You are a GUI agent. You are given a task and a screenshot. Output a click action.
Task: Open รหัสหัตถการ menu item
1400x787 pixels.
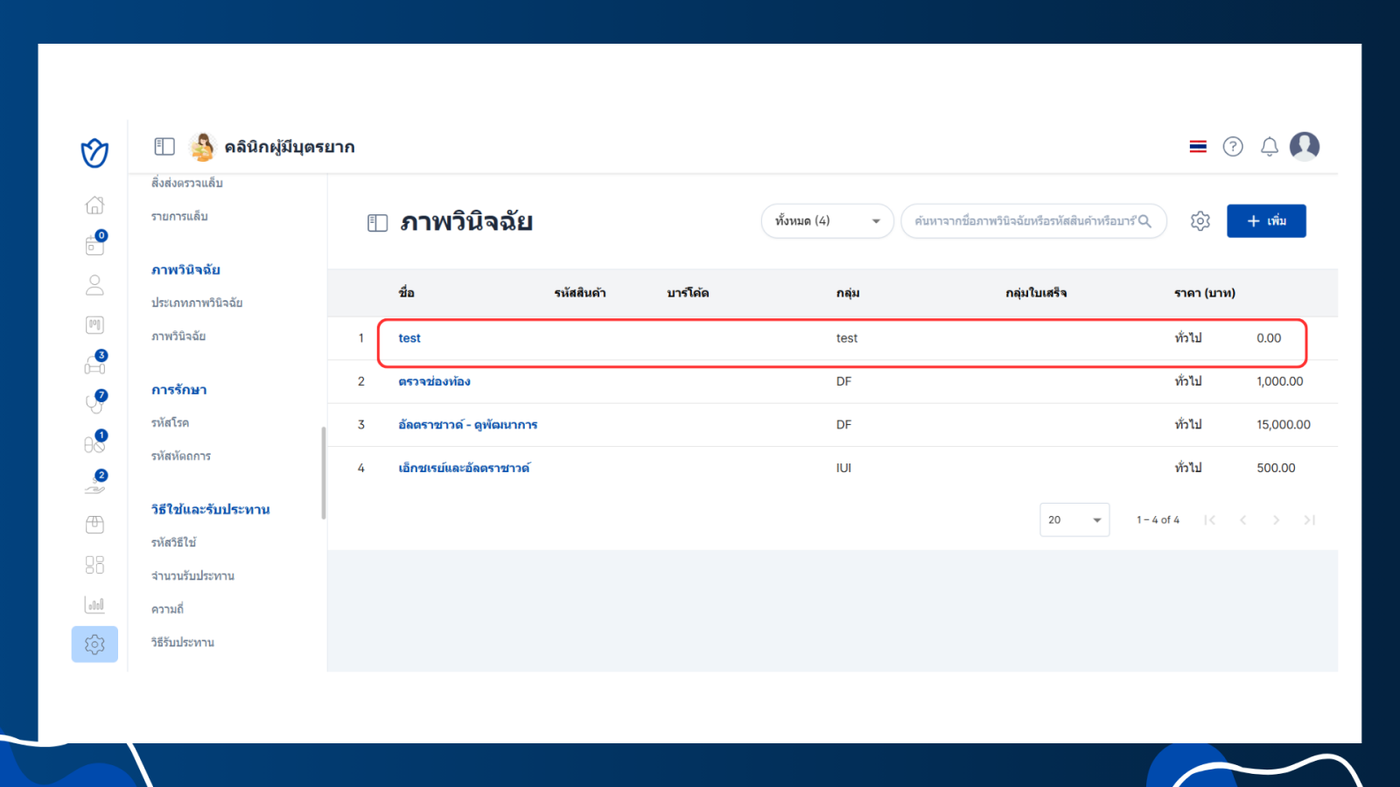click(181, 456)
